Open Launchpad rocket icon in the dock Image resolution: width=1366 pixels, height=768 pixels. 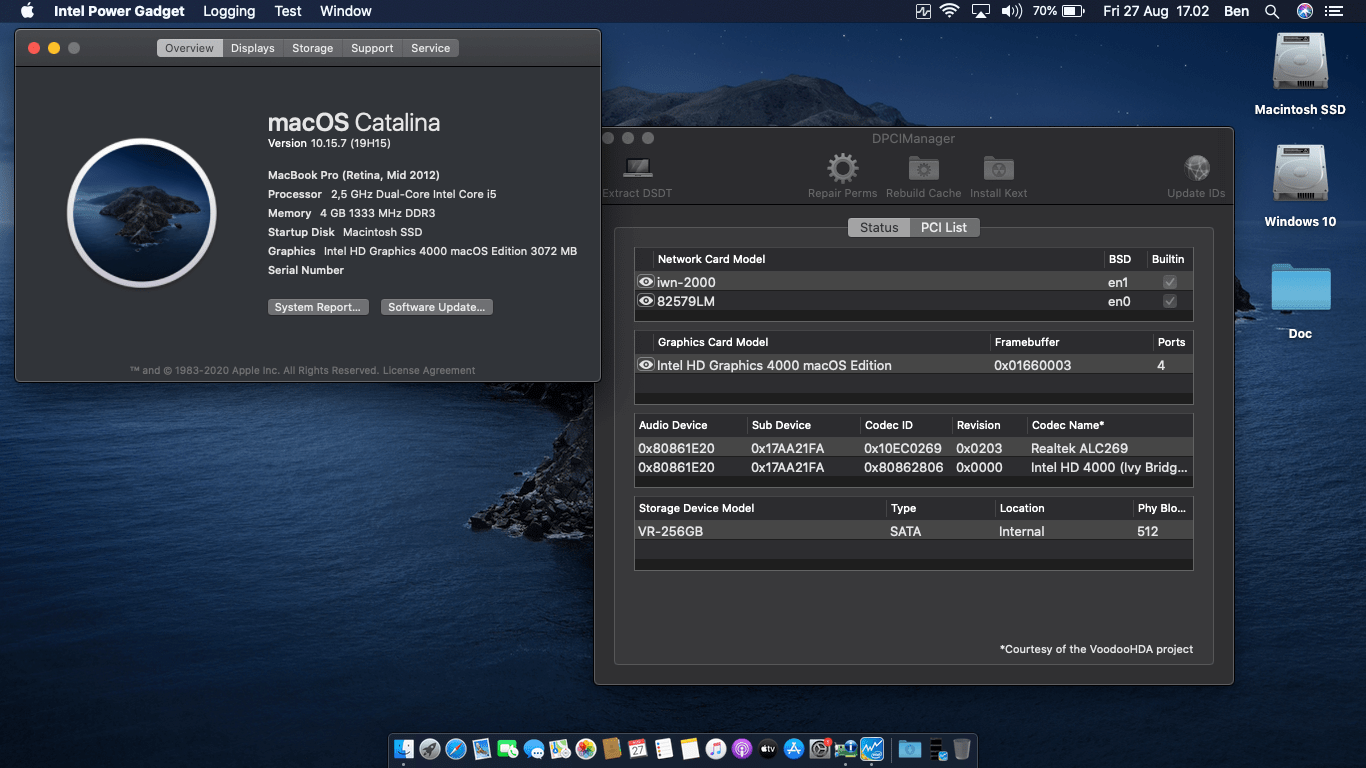pos(430,748)
